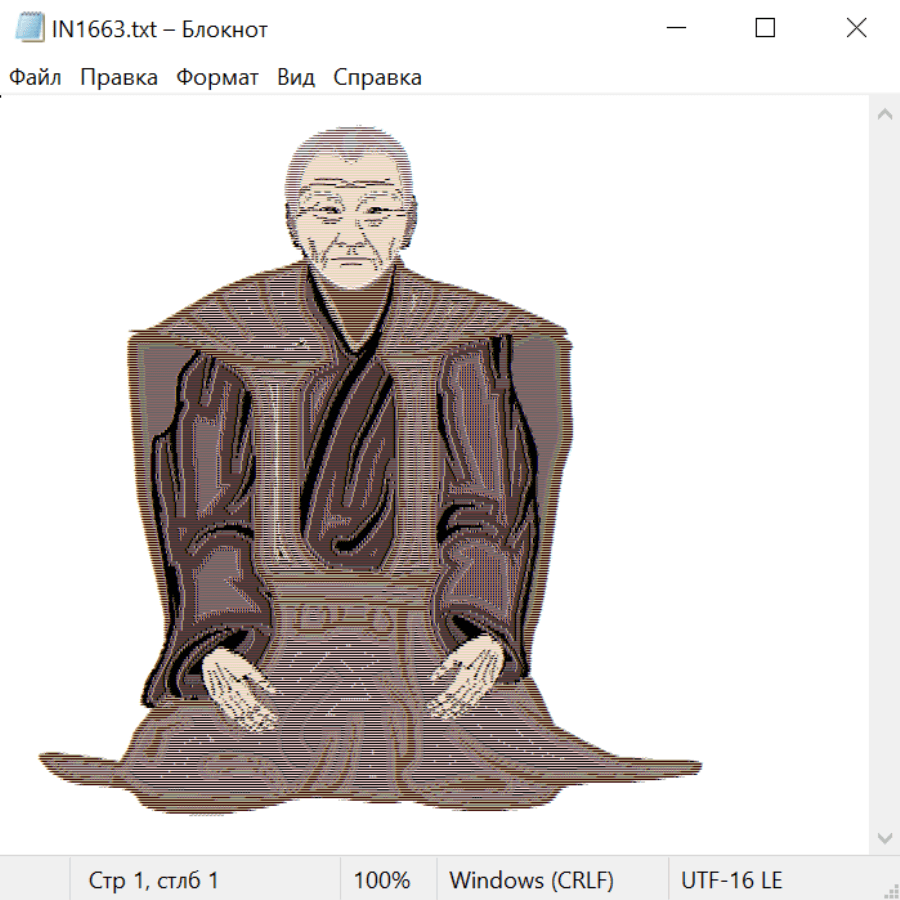Viewport: 900px width, 900px height.
Task: Open the Вид menu
Action: pos(296,78)
